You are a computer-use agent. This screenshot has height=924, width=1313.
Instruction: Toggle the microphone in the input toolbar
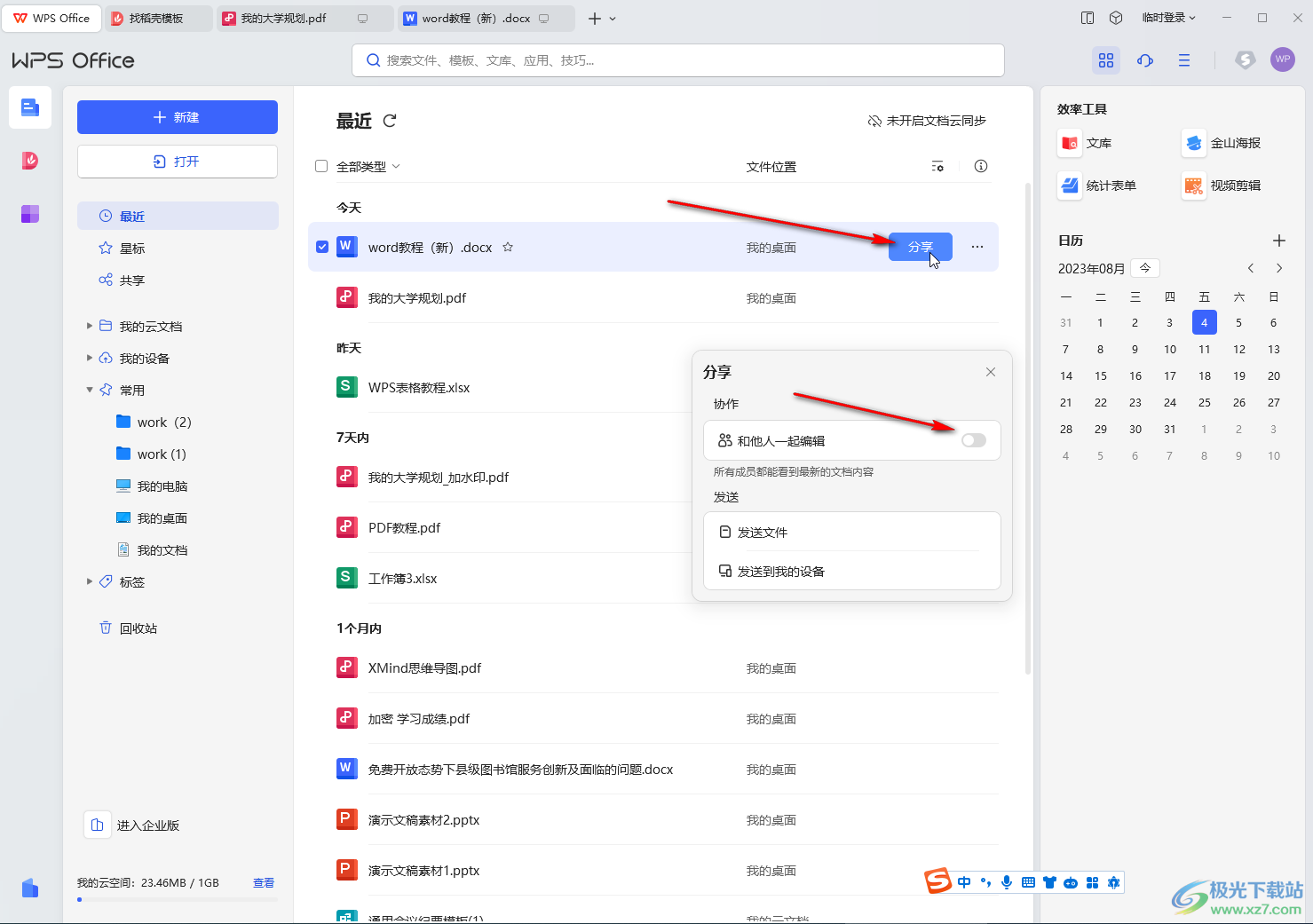(x=1007, y=882)
